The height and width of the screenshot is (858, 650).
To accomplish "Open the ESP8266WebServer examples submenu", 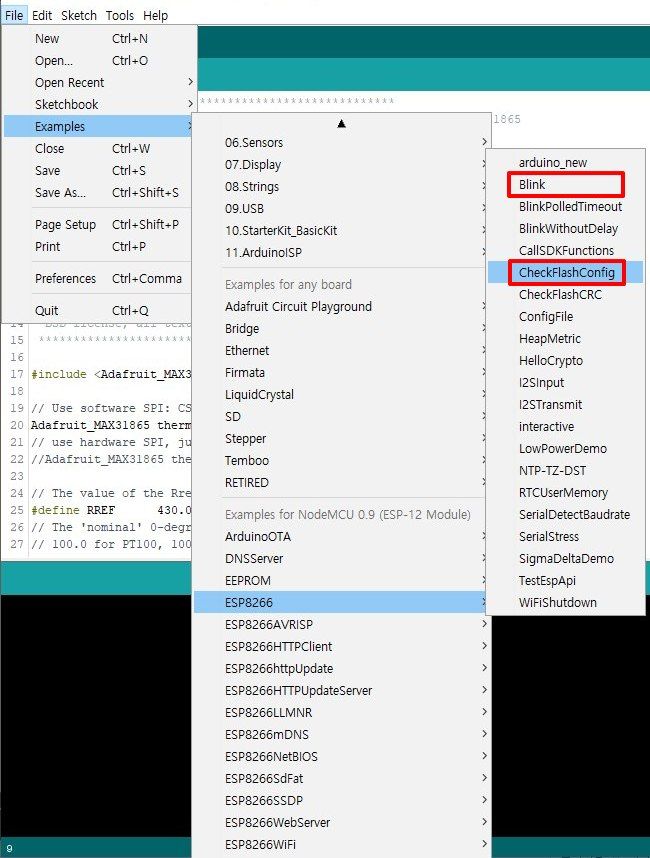I will point(341,822).
